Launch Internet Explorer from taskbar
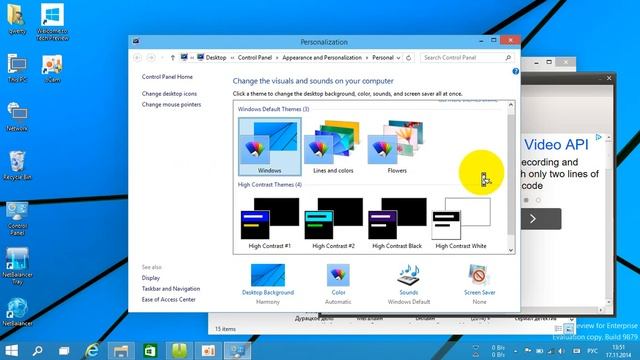The image size is (640, 360). point(92,351)
